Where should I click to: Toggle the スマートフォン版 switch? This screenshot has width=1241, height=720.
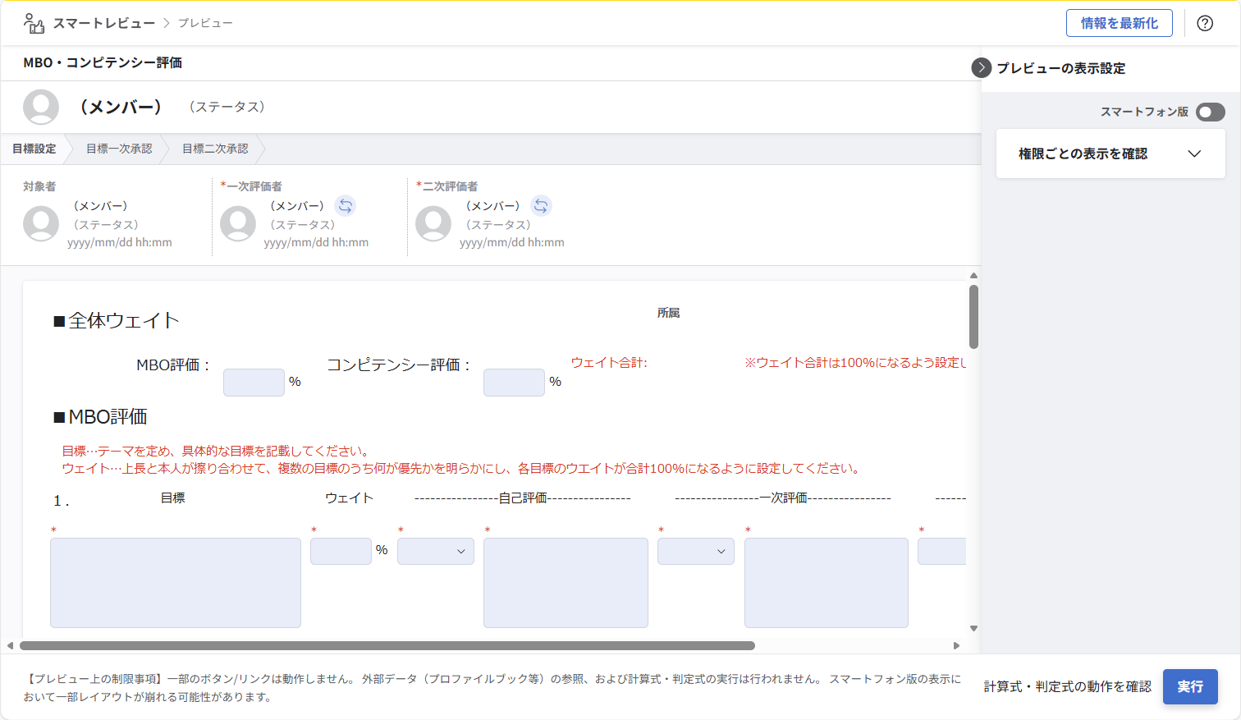[1210, 112]
